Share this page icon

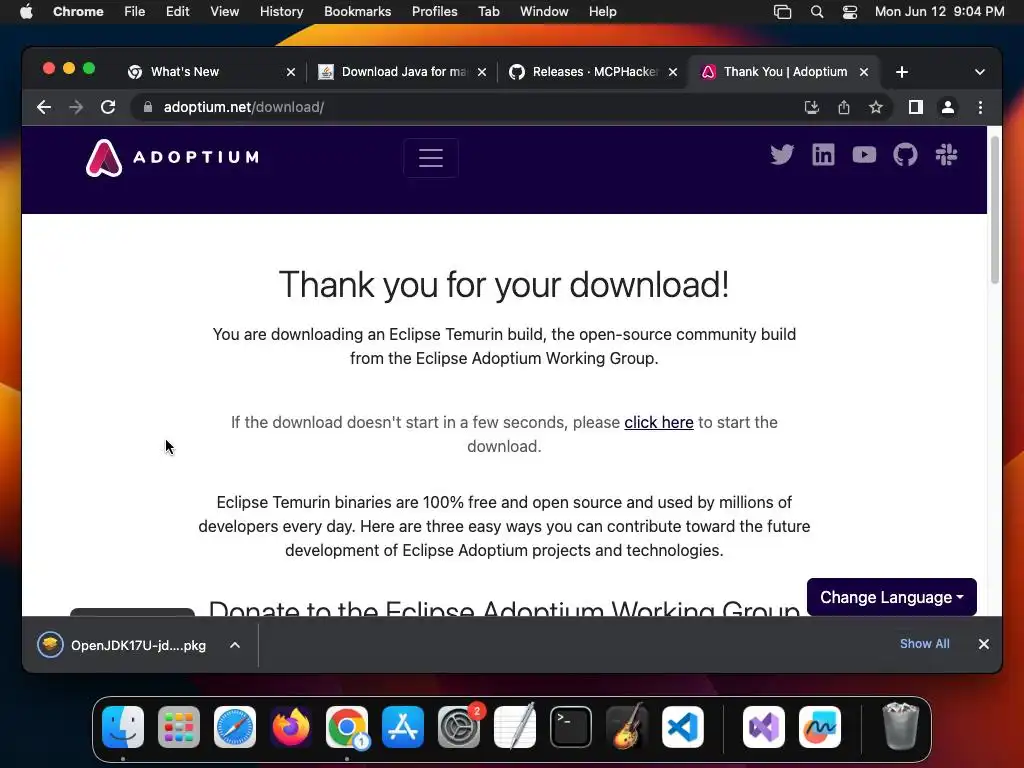(x=844, y=107)
